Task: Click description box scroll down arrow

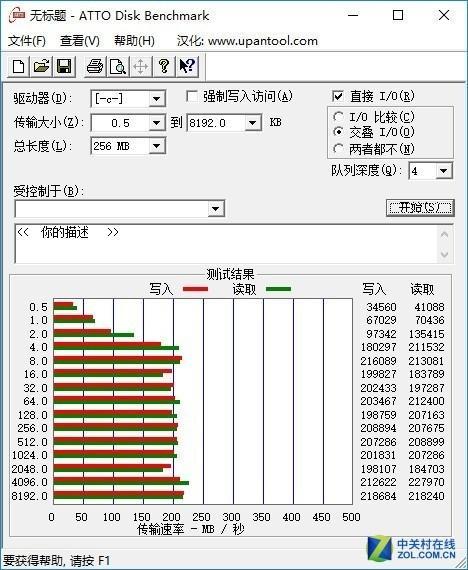Action: pos(444,254)
